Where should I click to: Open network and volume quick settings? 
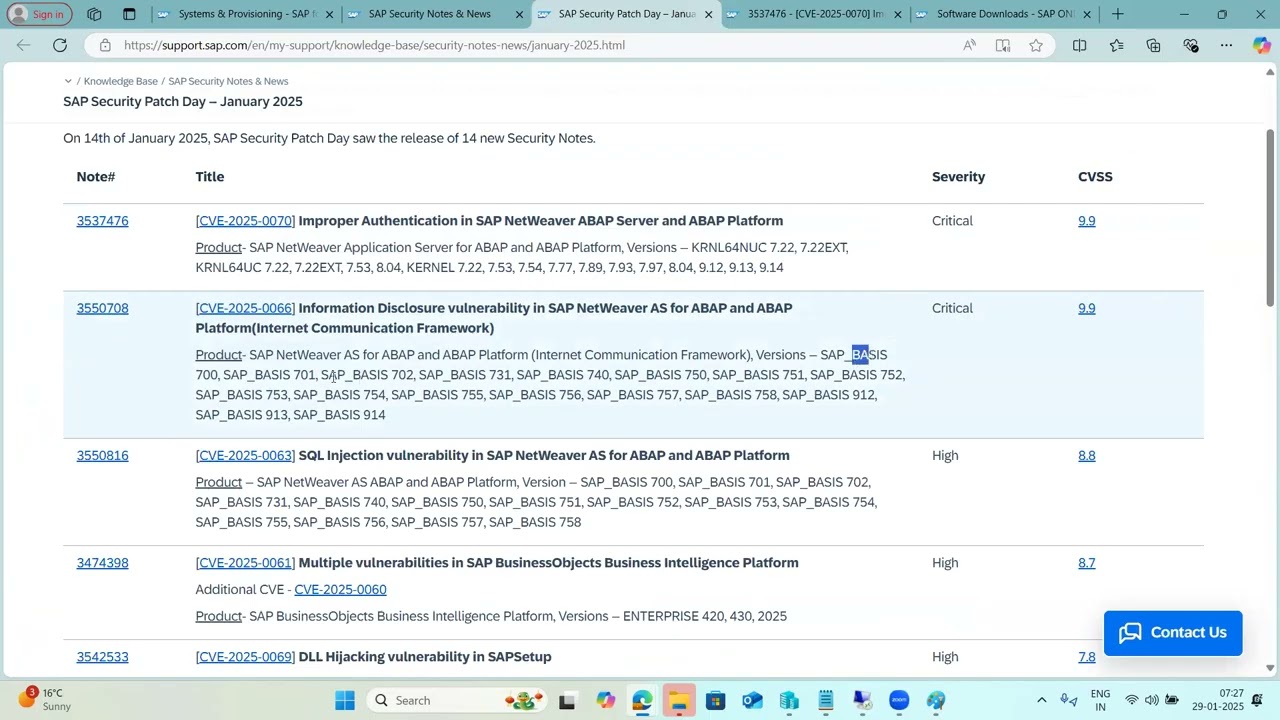1151,700
